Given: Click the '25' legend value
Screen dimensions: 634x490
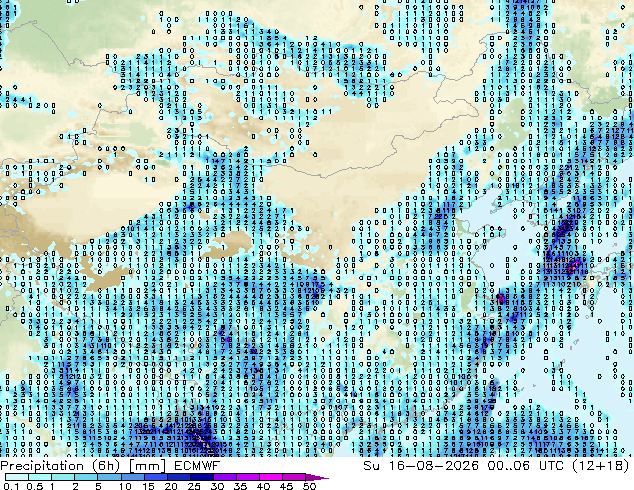Looking at the screenshot, I should (194, 486).
